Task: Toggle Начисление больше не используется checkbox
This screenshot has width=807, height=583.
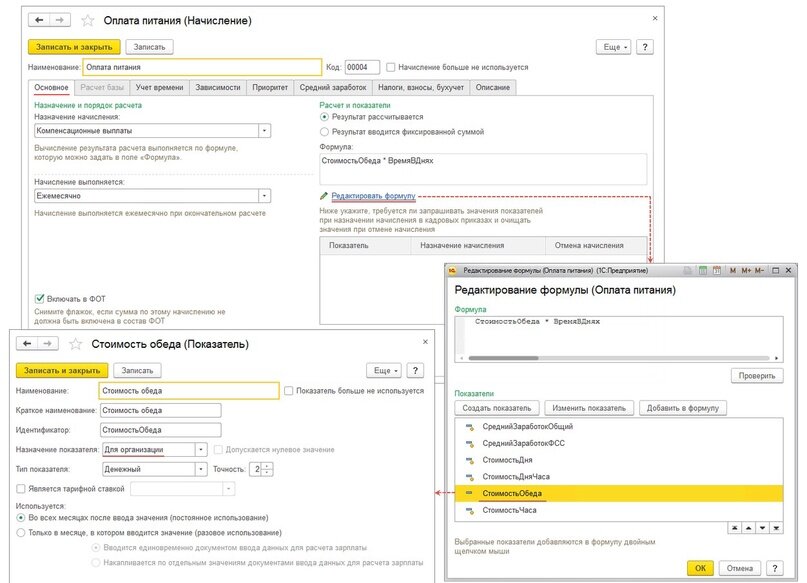Action: (x=391, y=67)
